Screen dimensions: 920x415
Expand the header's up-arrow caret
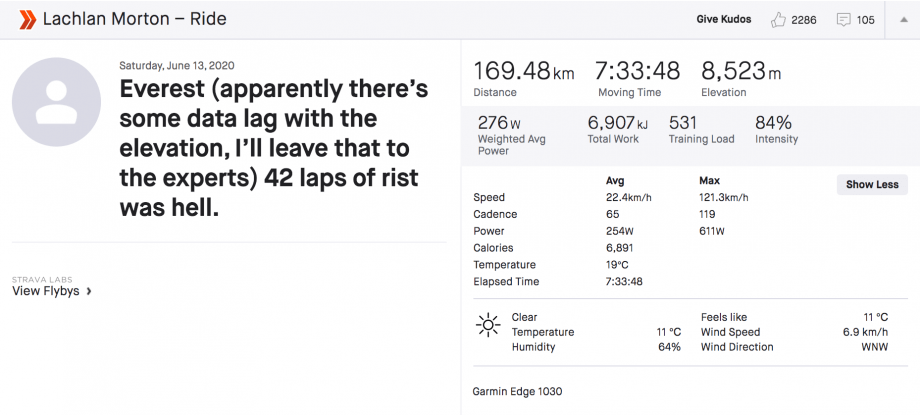pos(902,19)
